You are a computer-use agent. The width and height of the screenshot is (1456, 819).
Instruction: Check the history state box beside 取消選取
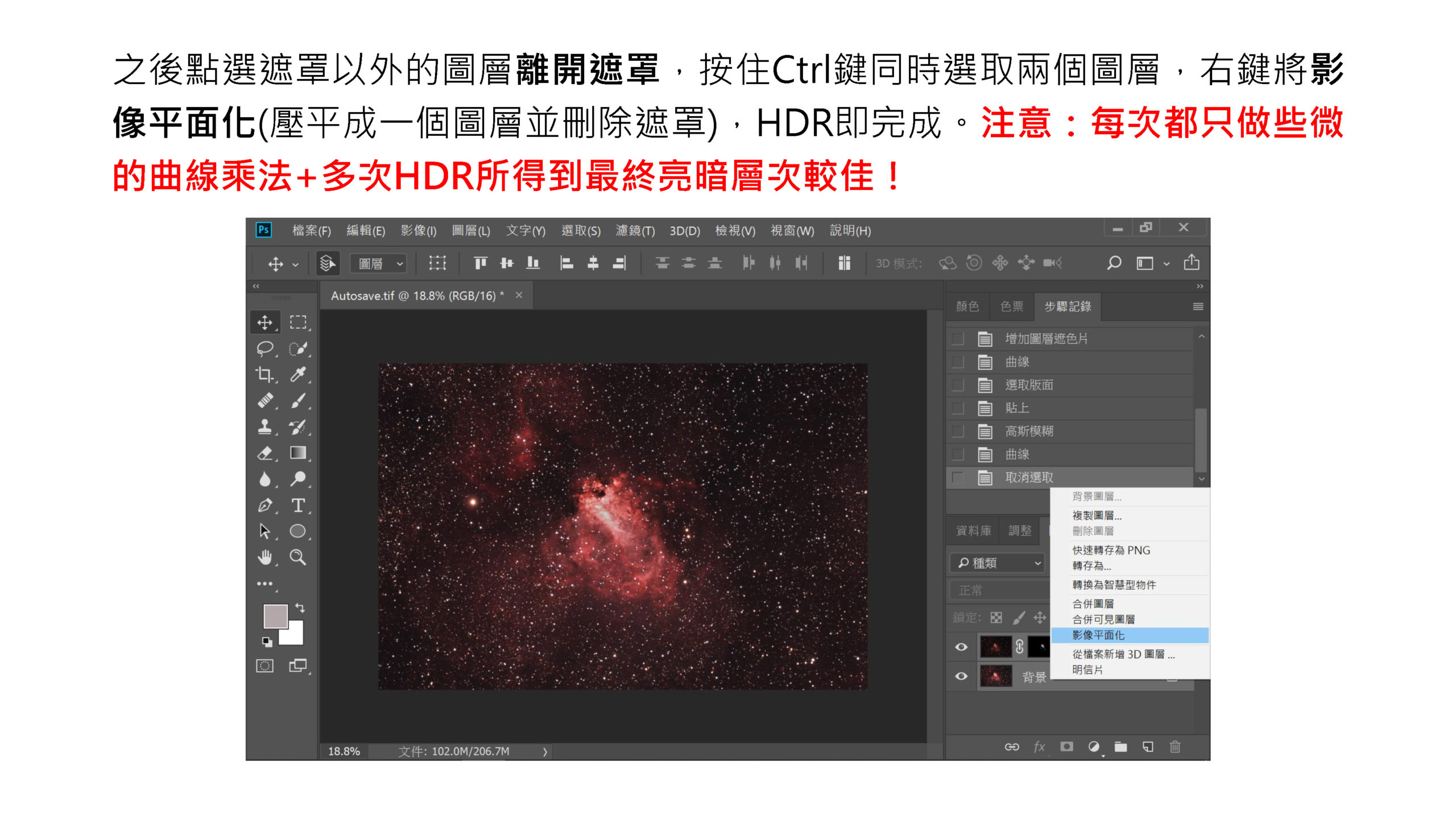tap(959, 478)
